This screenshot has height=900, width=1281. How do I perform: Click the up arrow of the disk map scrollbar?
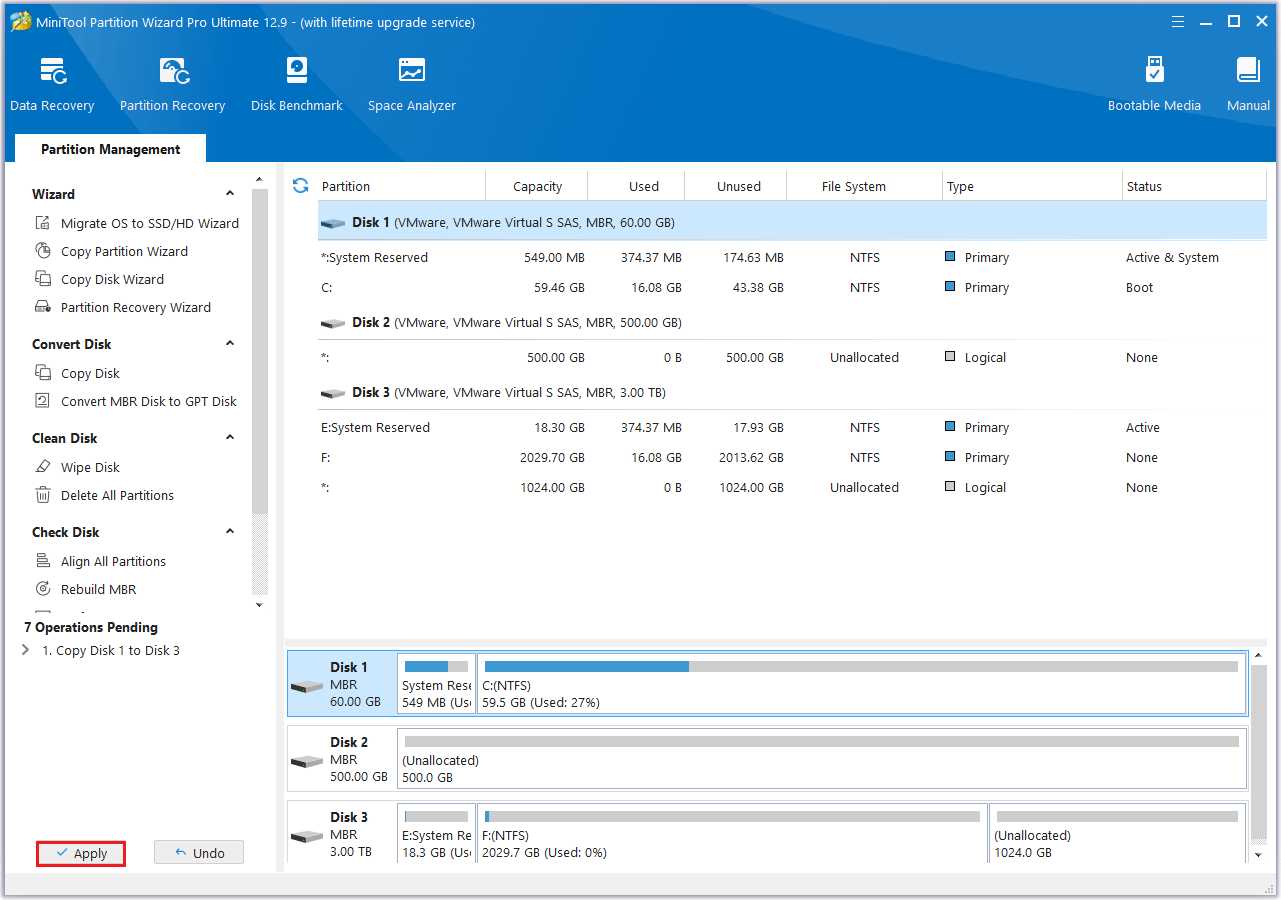[1258, 655]
